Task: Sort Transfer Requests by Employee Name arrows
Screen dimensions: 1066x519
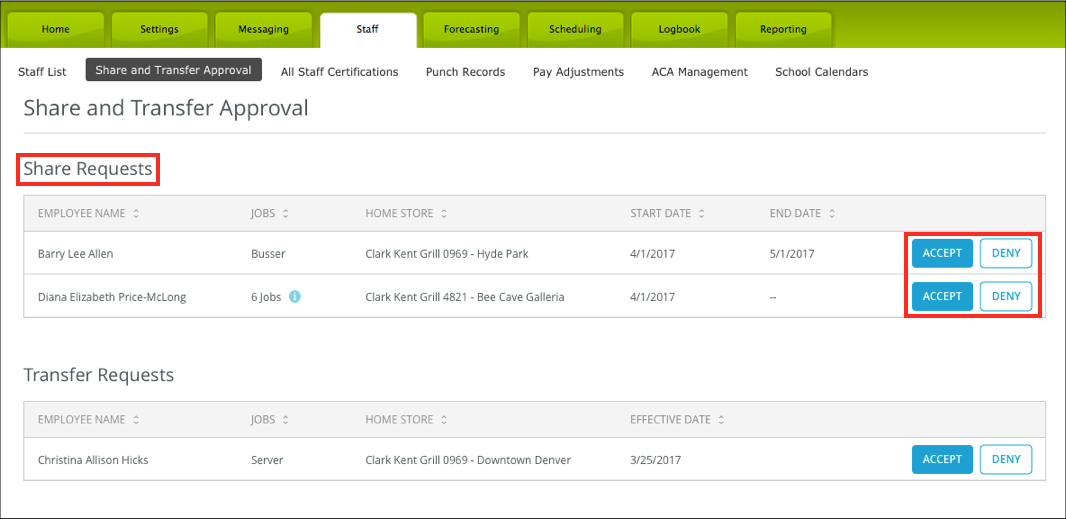Action: [136, 420]
